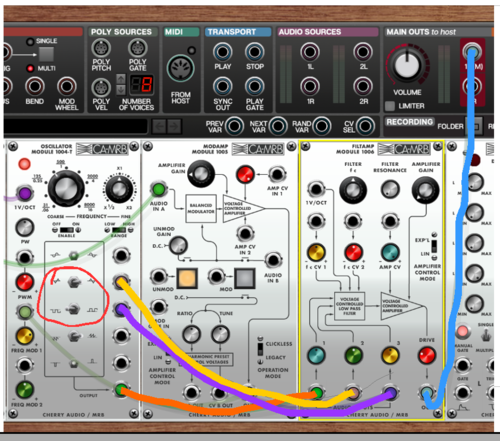Click the green FREQ MOD 2 knob

[25, 390]
